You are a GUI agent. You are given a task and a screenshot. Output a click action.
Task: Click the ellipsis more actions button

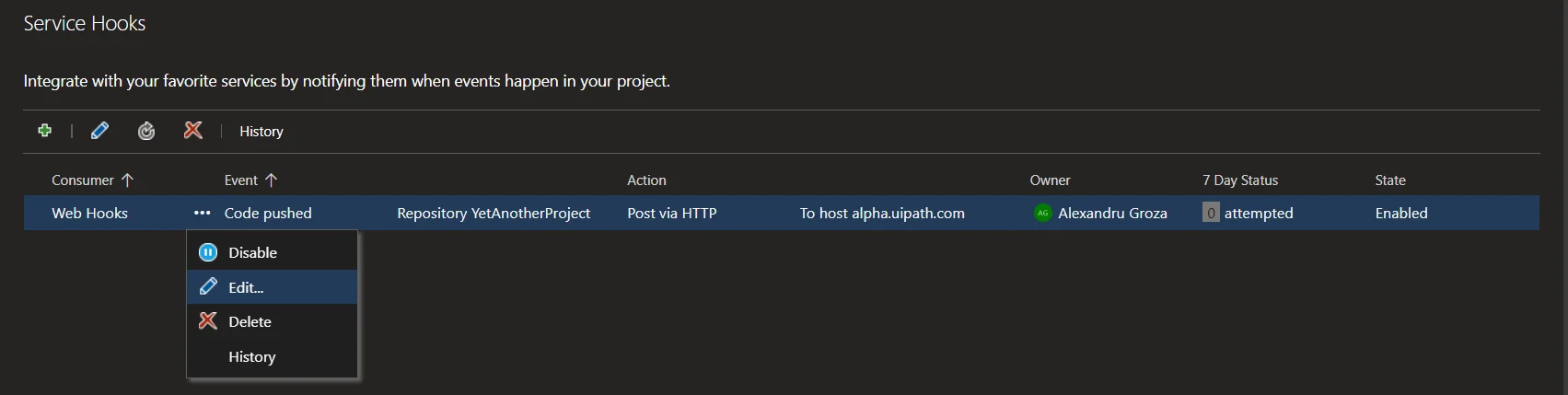[202, 213]
